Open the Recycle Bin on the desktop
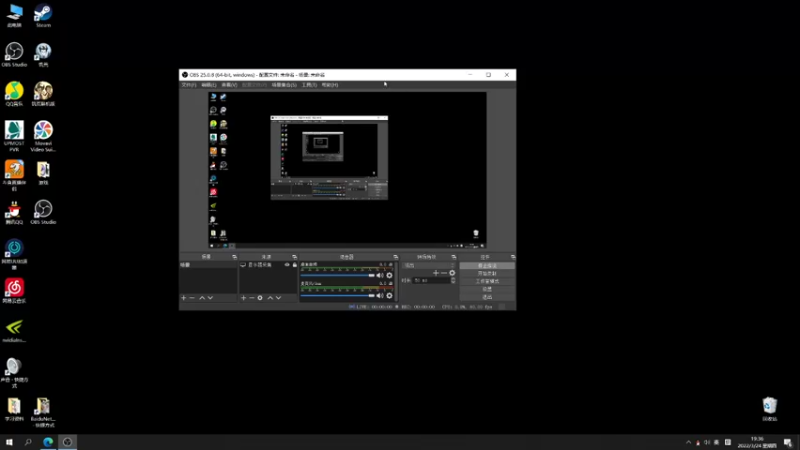Viewport: 800px width, 450px height. pos(770,409)
